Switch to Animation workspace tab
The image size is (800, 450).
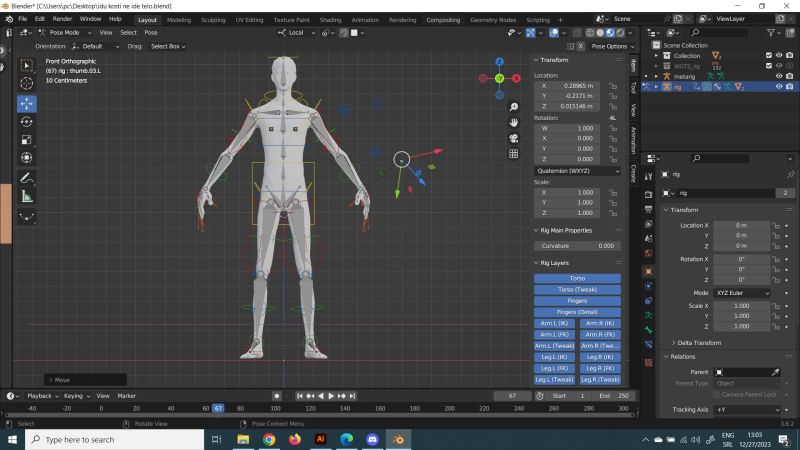pyautogui.click(x=365, y=20)
